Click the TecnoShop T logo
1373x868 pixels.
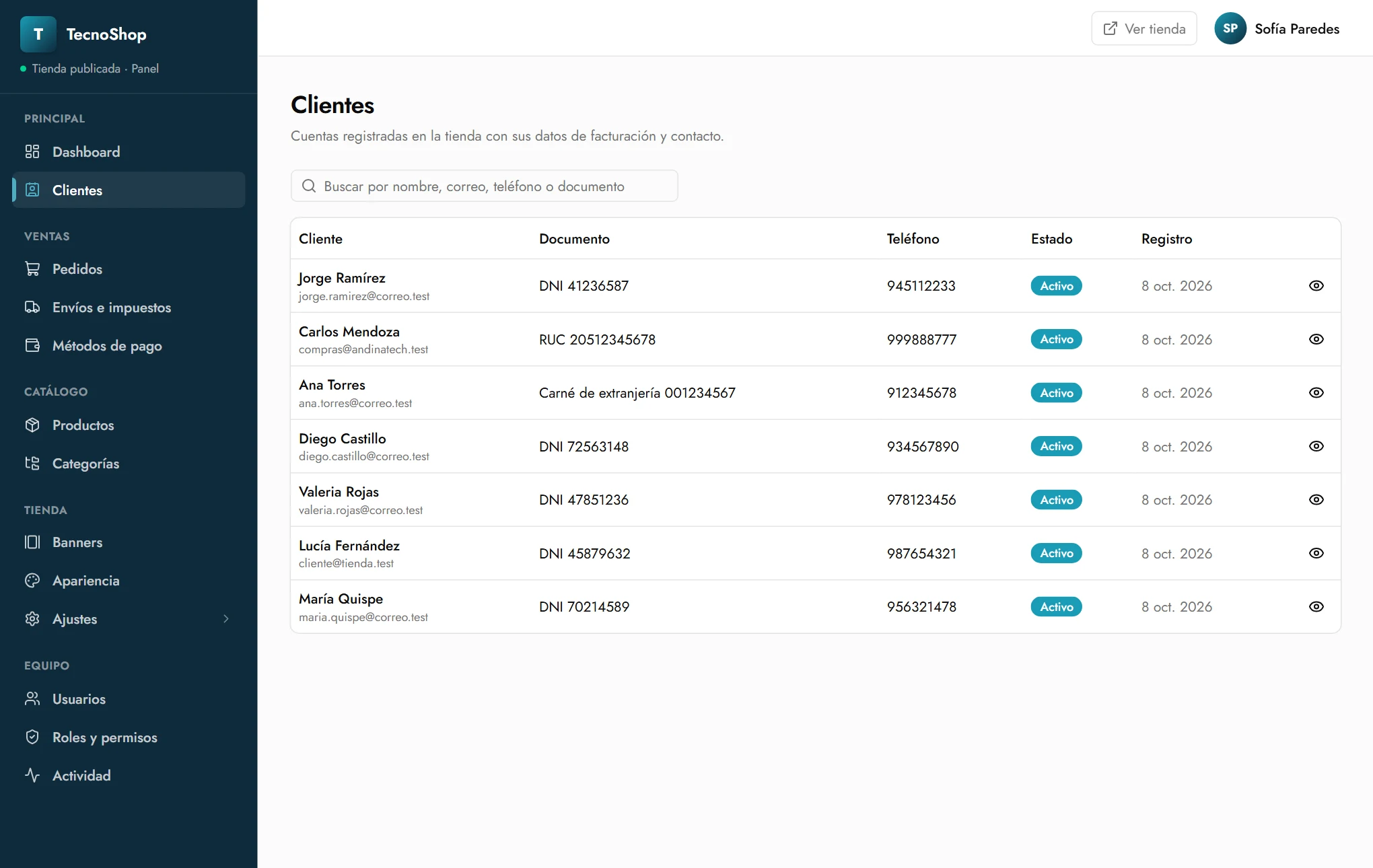pyautogui.click(x=38, y=34)
